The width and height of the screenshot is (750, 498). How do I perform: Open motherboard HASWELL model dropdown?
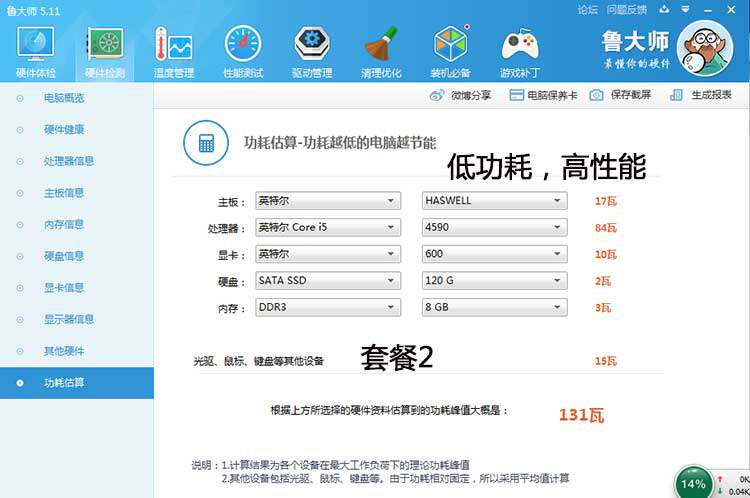(x=495, y=200)
